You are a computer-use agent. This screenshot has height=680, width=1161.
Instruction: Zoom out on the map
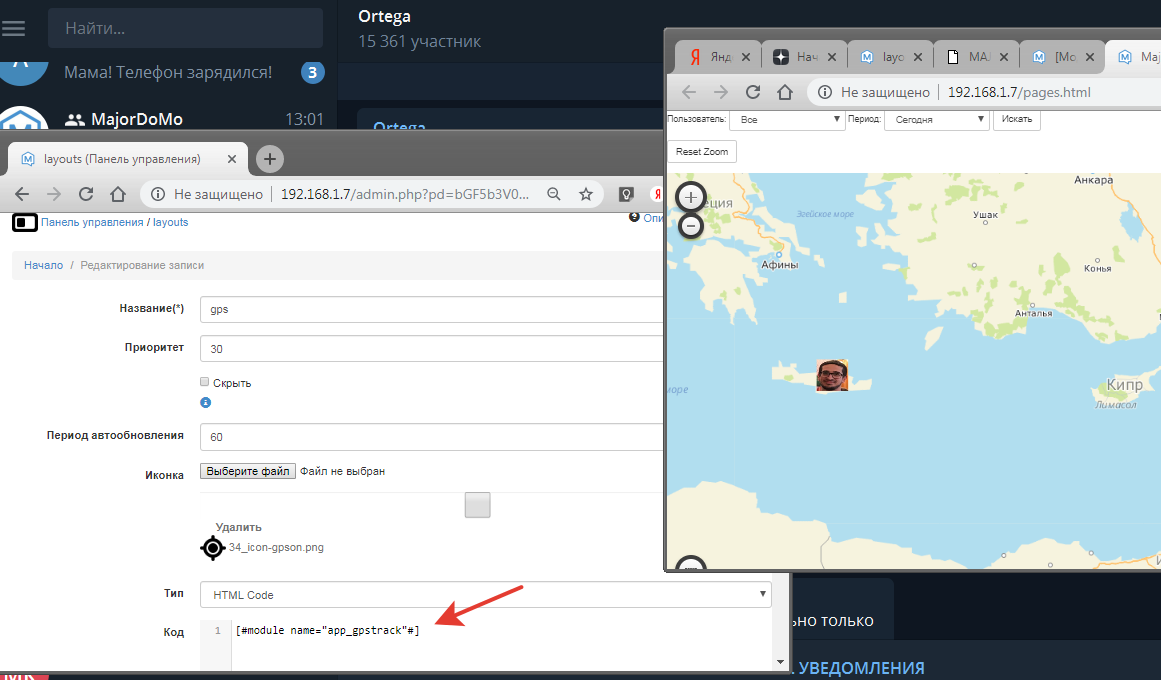690,226
